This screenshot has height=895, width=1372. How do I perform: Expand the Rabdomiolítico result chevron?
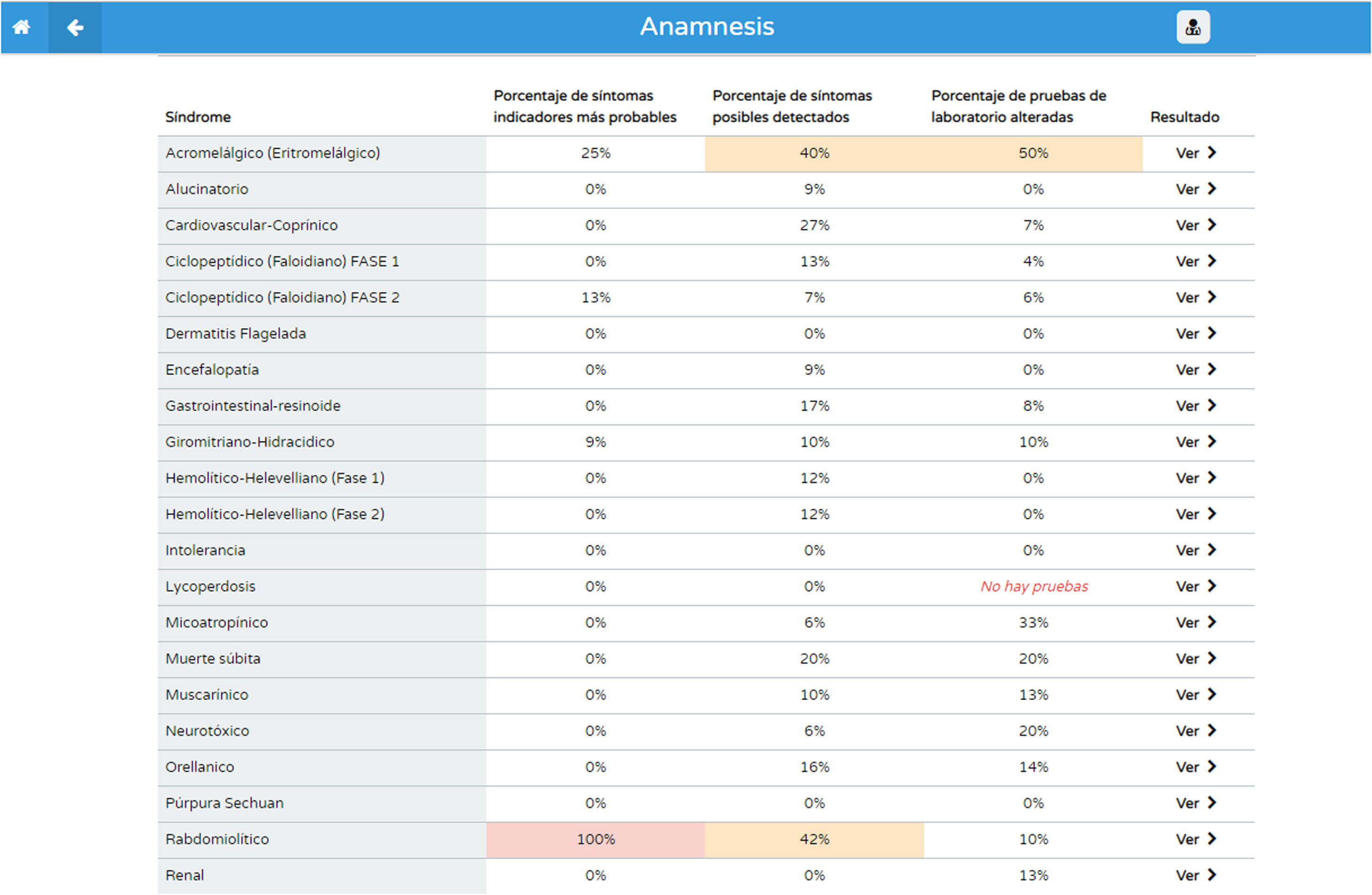1212,839
